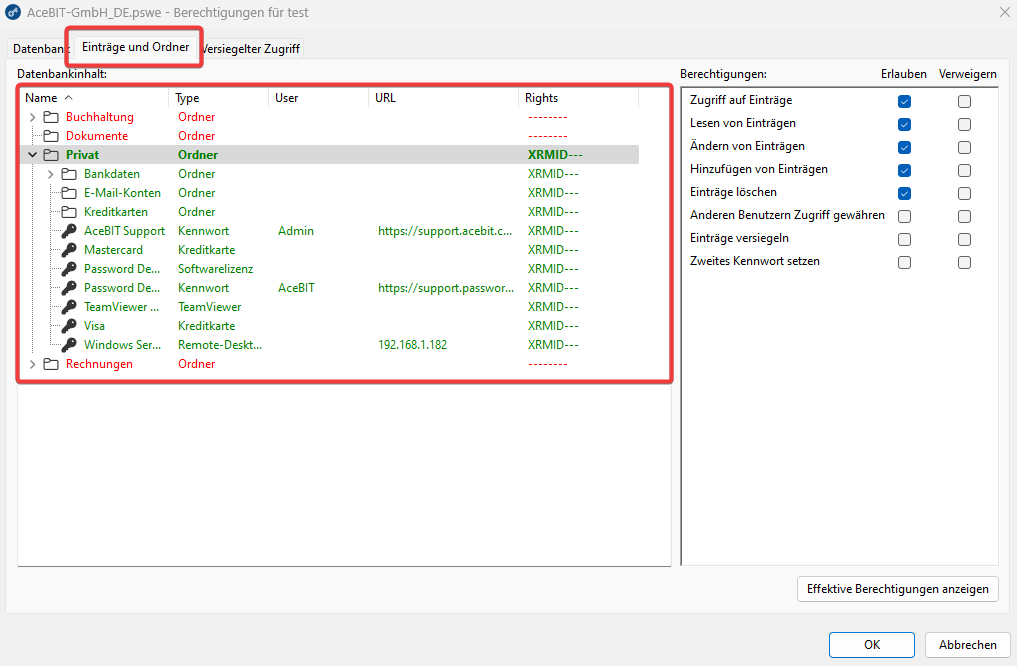Close the Berechtigungen dialog window
Viewport: 1017px width, 666px height.
click(1005, 12)
